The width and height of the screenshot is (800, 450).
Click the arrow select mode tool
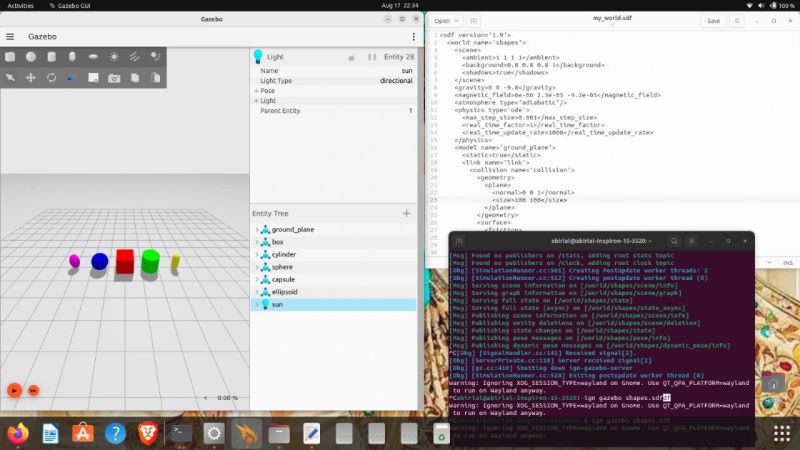[10, 77]
